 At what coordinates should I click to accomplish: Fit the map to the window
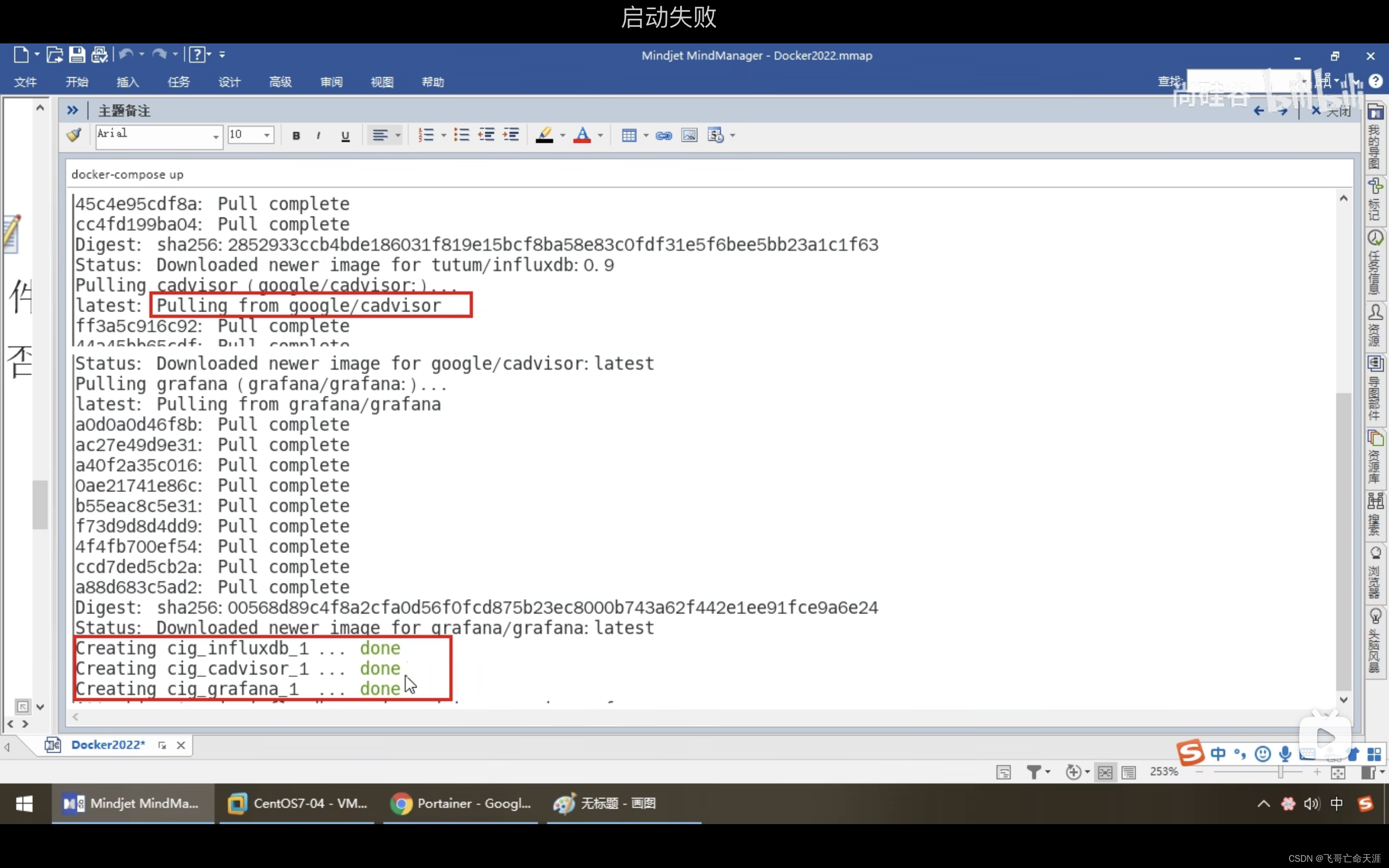[x=1338, y=773]
